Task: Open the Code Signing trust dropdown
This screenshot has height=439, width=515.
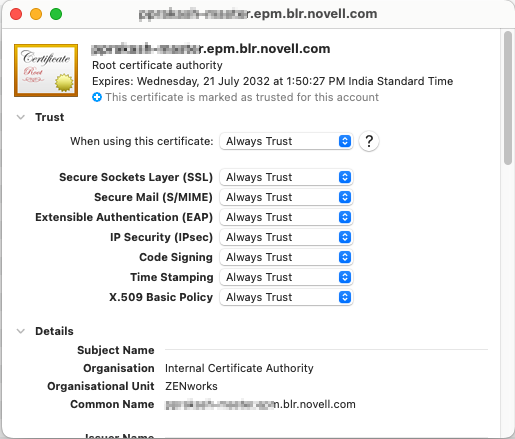Action: (x=286, y=257)
